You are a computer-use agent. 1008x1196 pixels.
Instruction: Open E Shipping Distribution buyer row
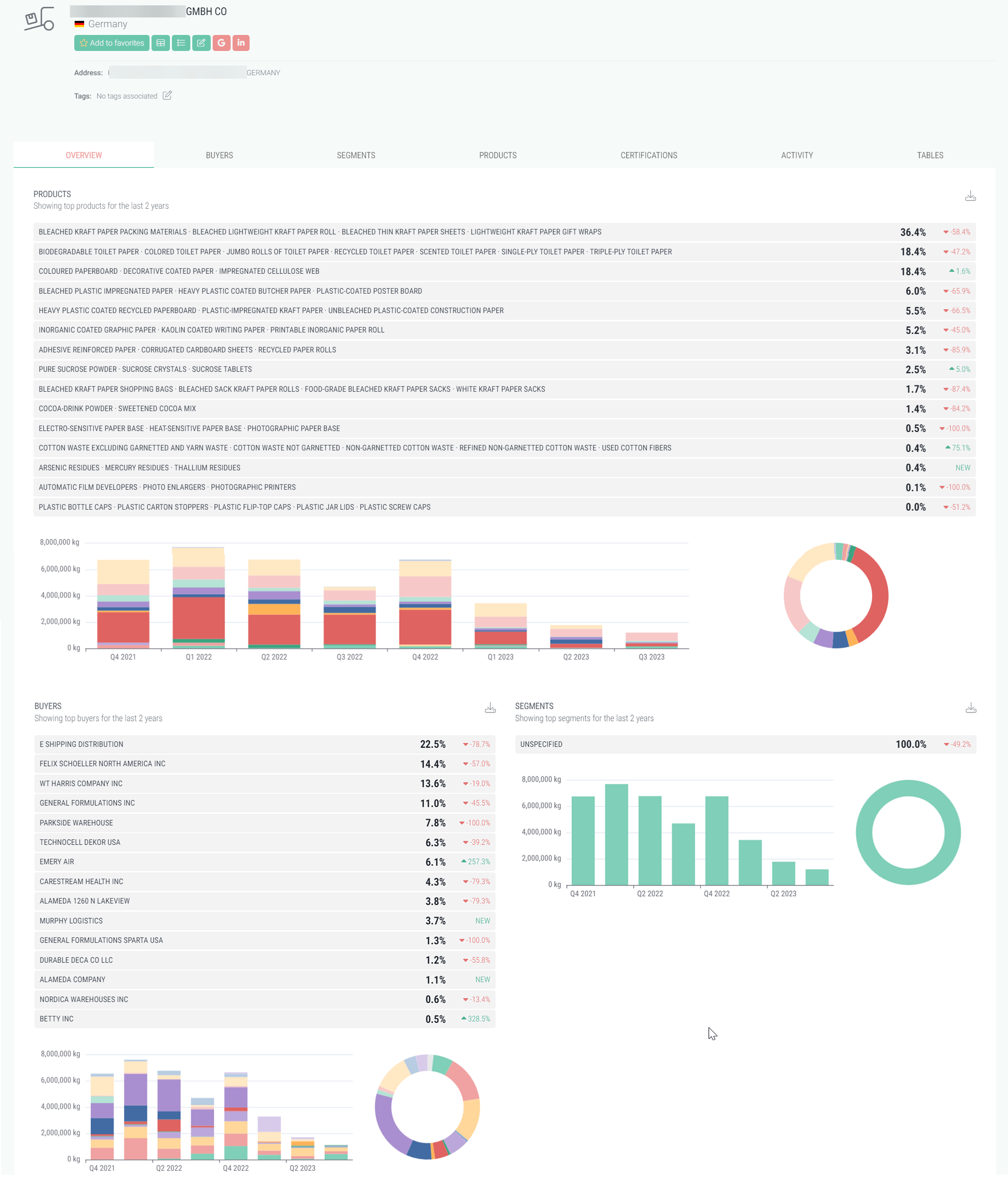tap(265, 744)
